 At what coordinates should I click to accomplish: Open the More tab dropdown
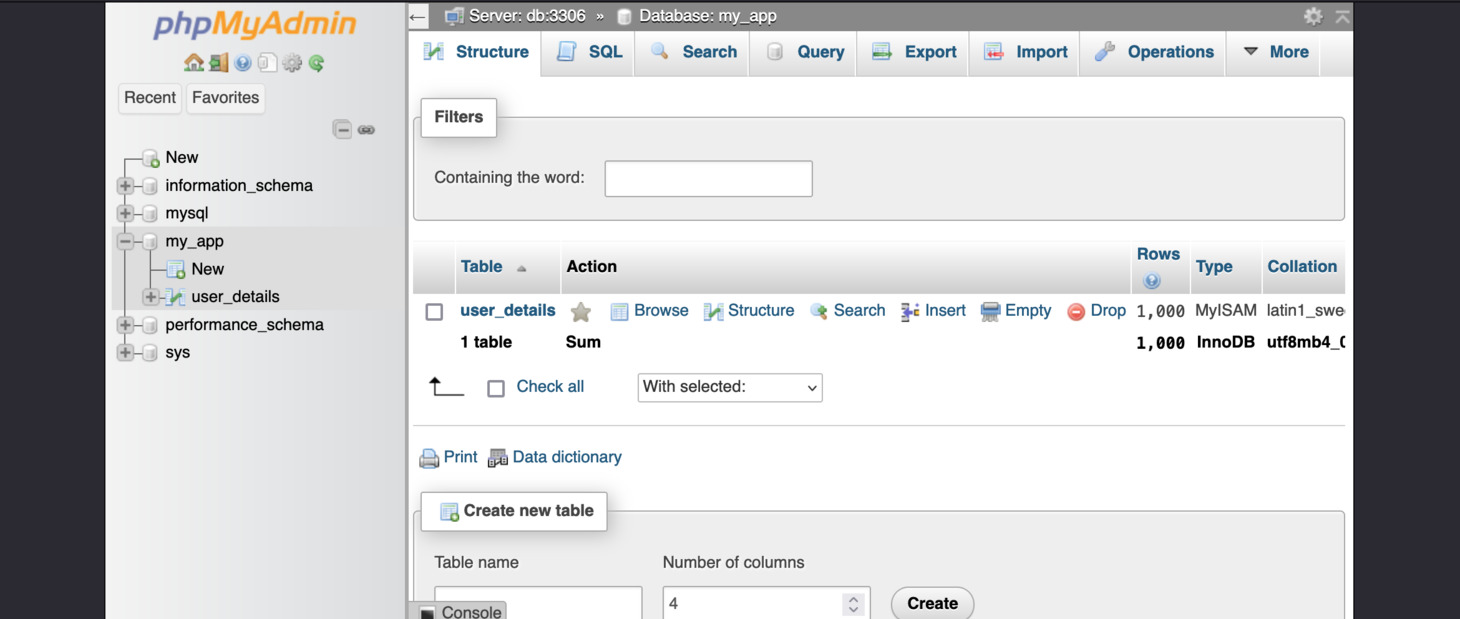coord(1275,52)
